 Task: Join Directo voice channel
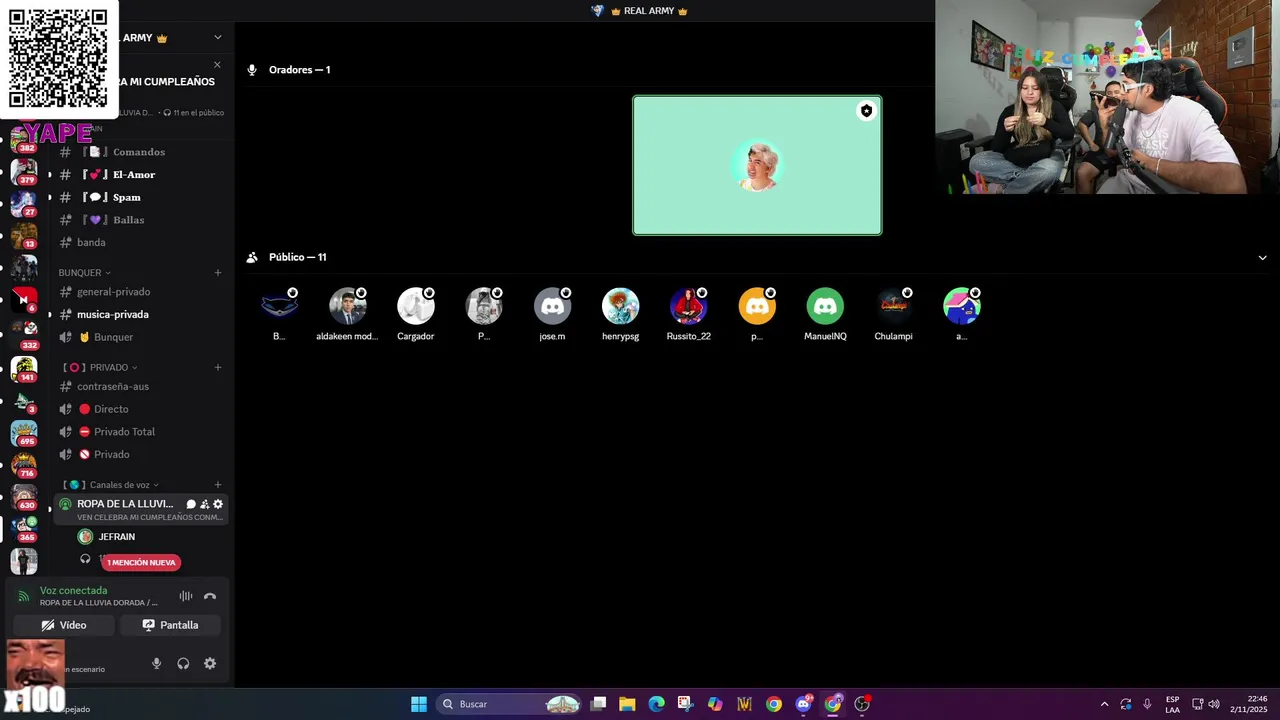[x=141, y=409]
